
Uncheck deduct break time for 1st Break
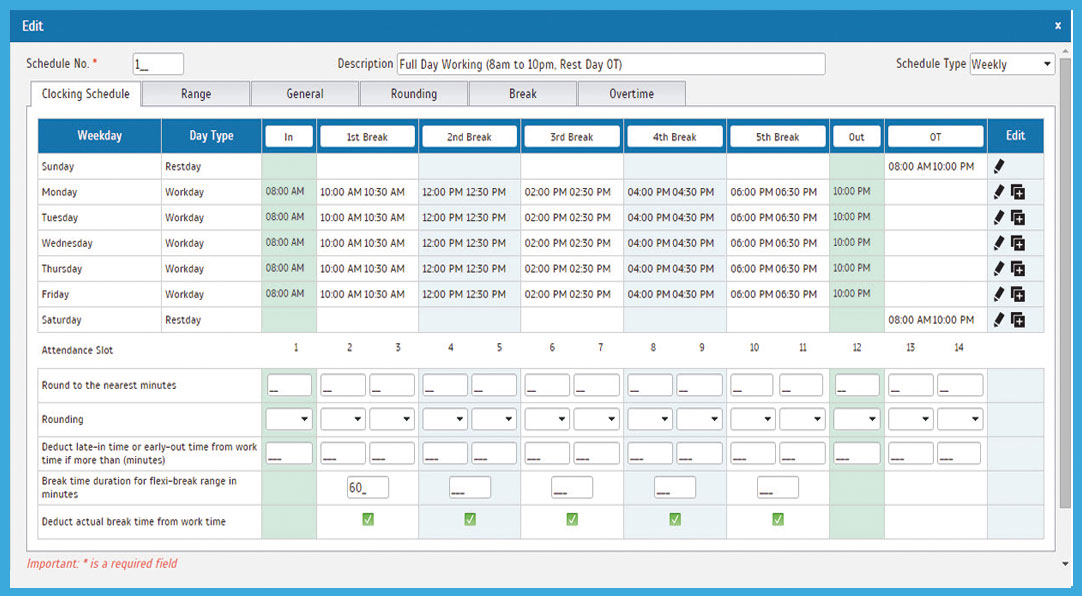[x=368, y=520]
